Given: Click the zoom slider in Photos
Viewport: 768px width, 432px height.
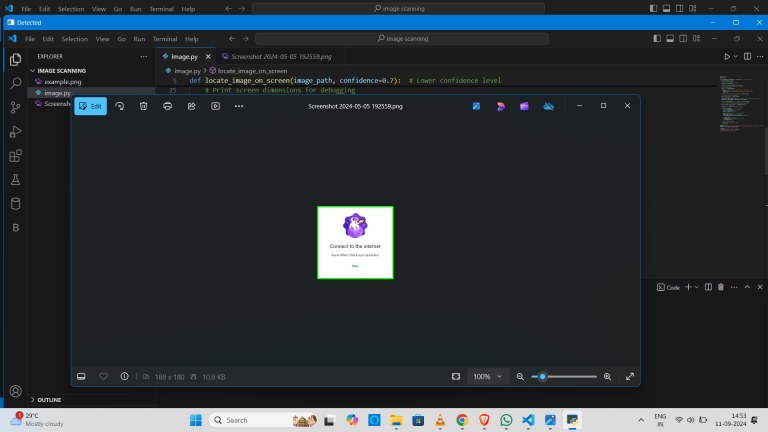Looking at the screenshot, I should [x=565, y=376].
